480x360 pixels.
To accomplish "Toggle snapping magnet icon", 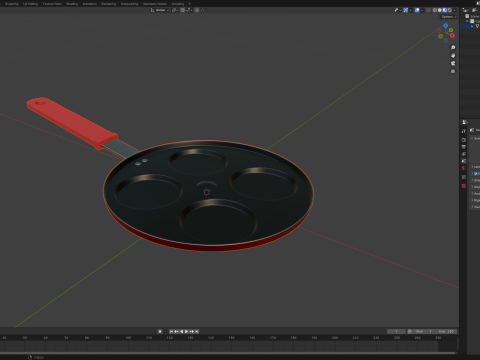I will point(183,10).
